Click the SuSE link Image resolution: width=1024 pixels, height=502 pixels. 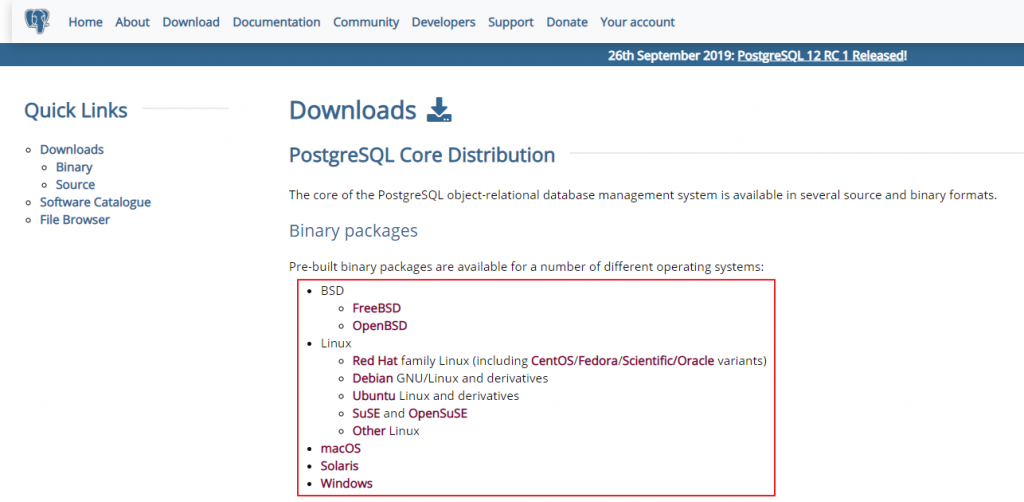pos(366,413)
